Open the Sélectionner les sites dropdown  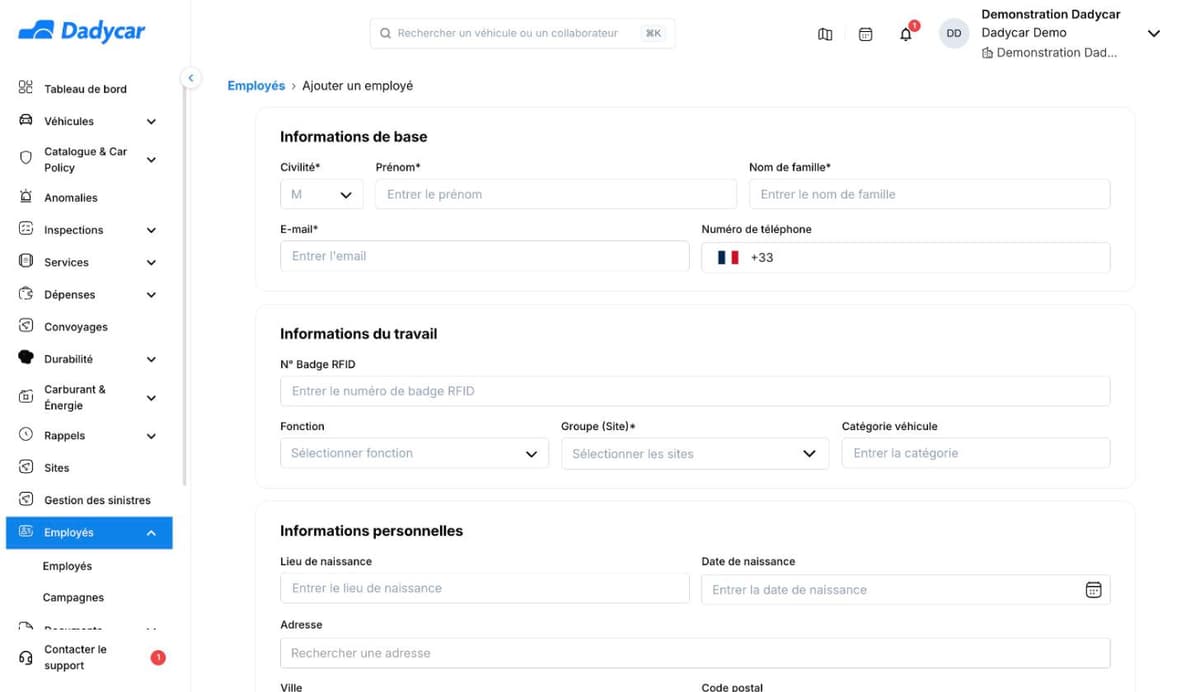point(695,453)
